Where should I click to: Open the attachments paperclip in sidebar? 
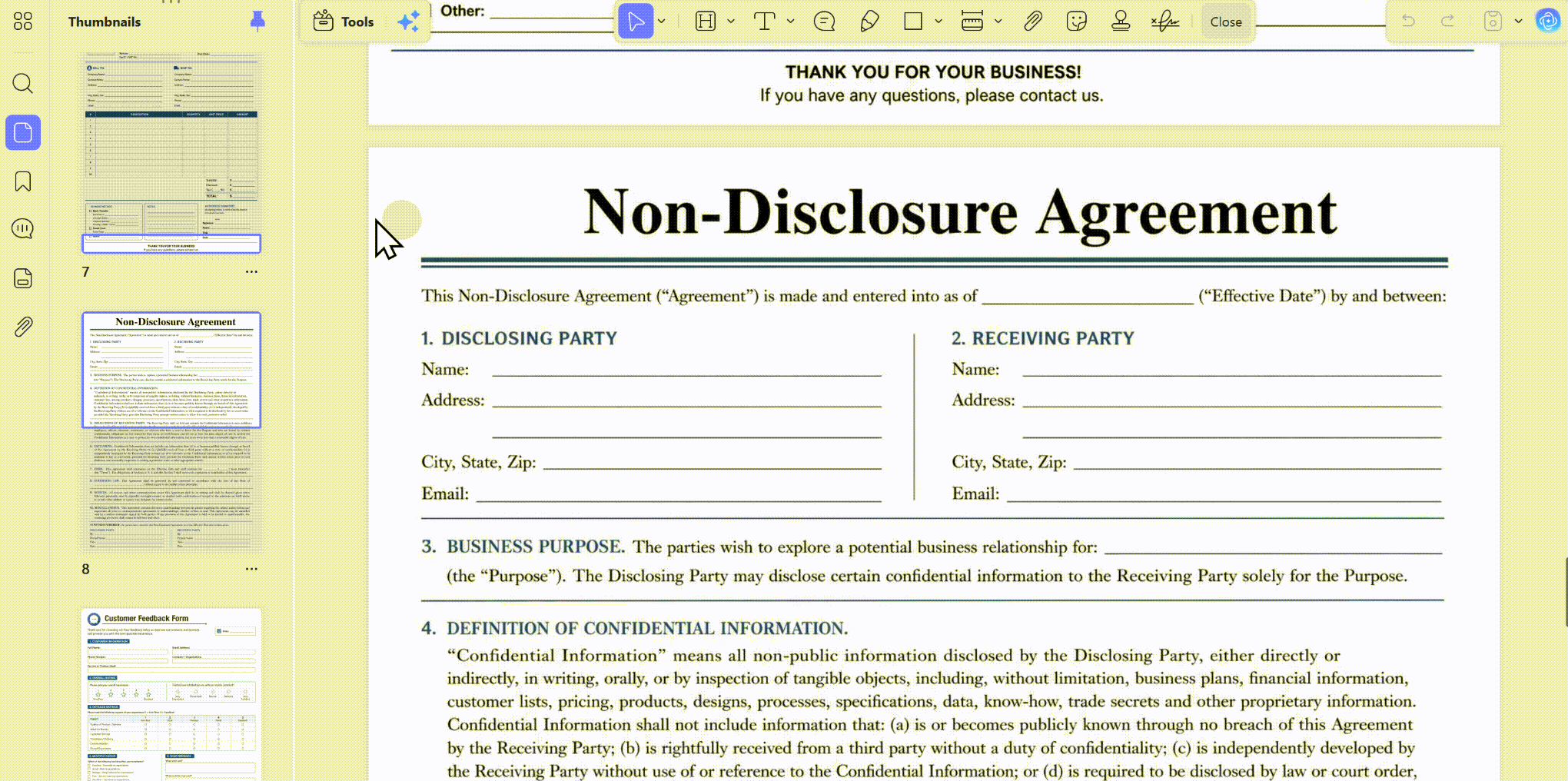click(x=23, y=327)
